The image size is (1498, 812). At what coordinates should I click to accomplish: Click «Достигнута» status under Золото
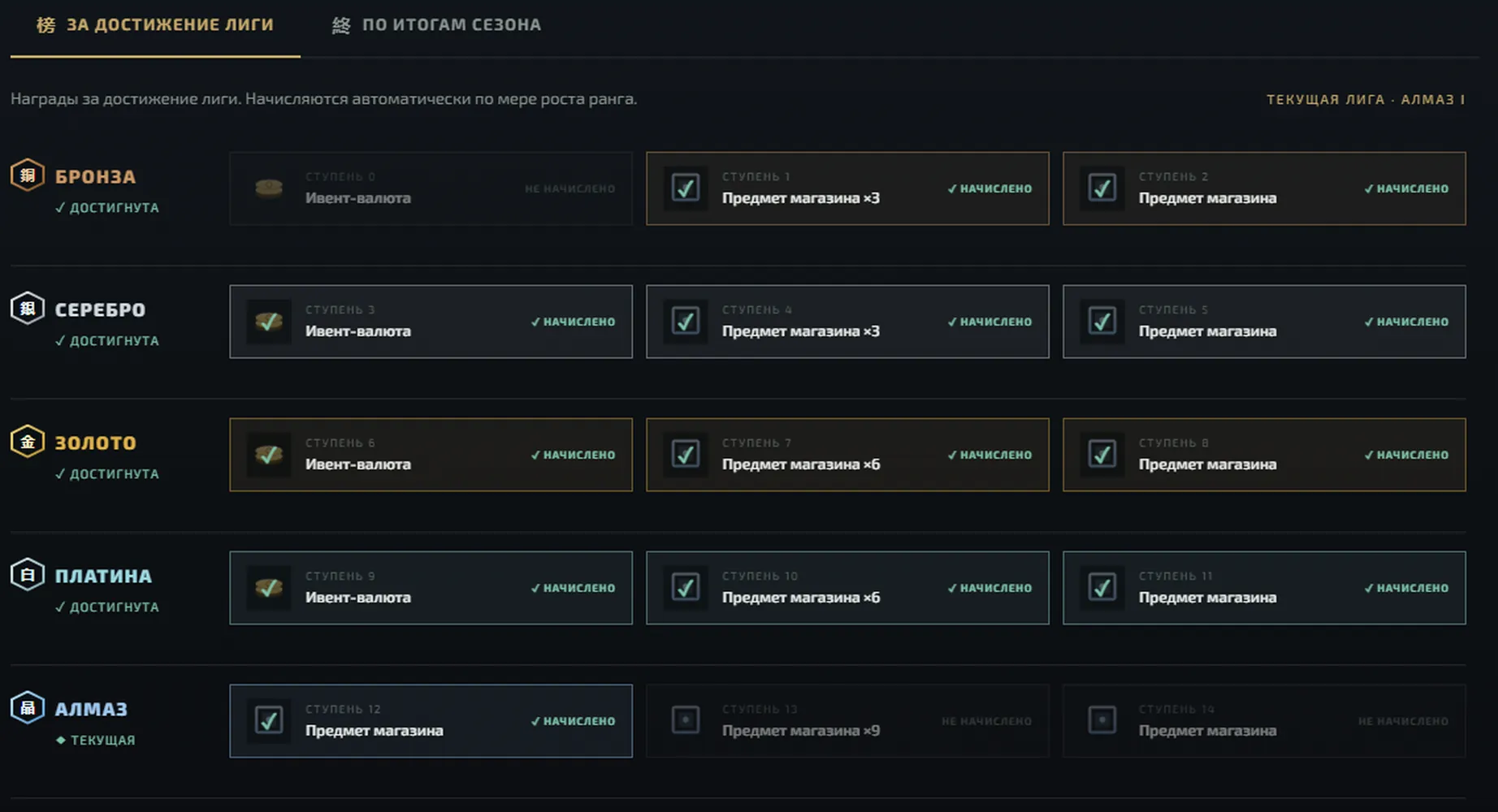click(106, 474)
